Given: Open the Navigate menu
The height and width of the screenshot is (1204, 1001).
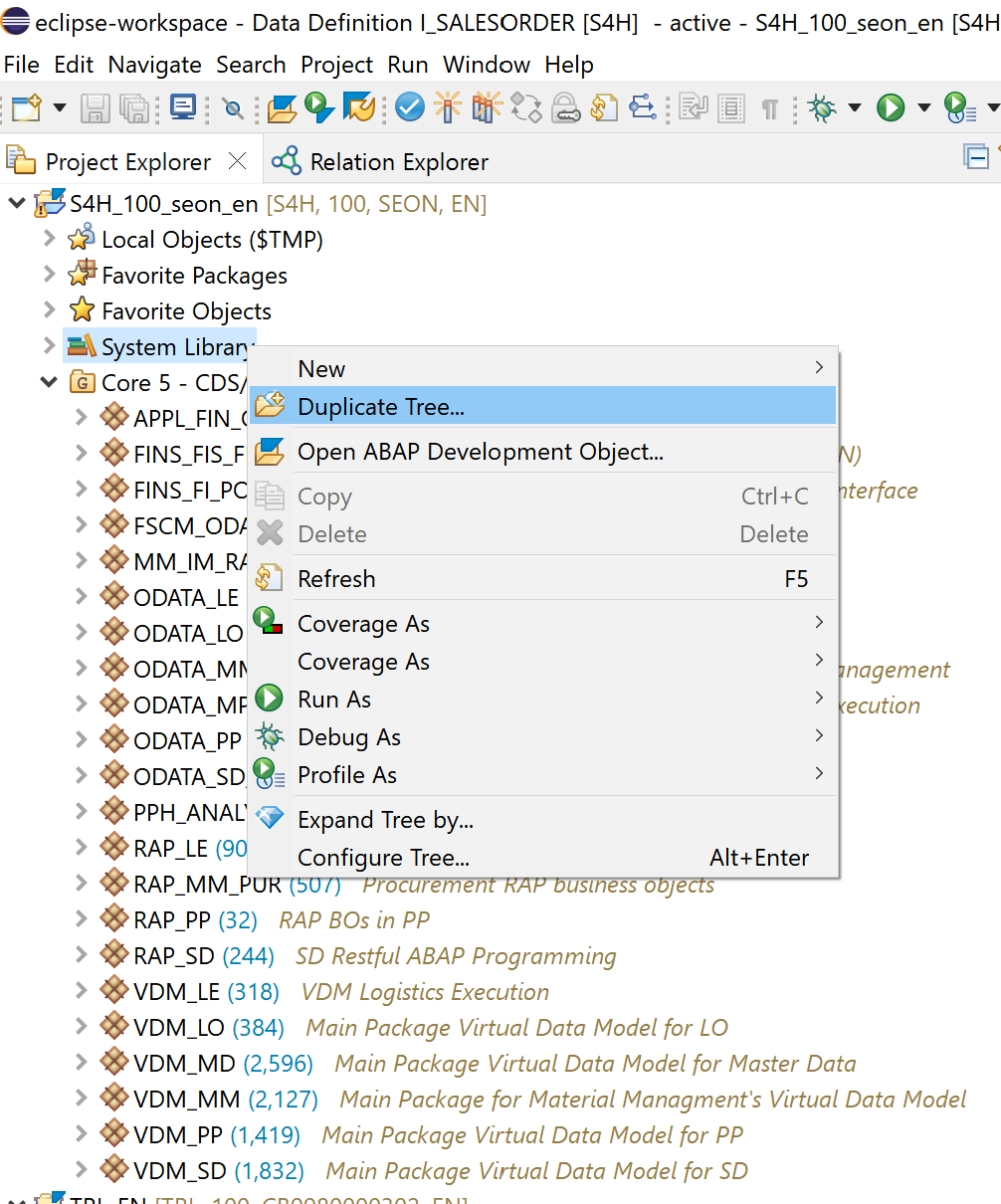Looking at the screenshot, I should point(154,65).
